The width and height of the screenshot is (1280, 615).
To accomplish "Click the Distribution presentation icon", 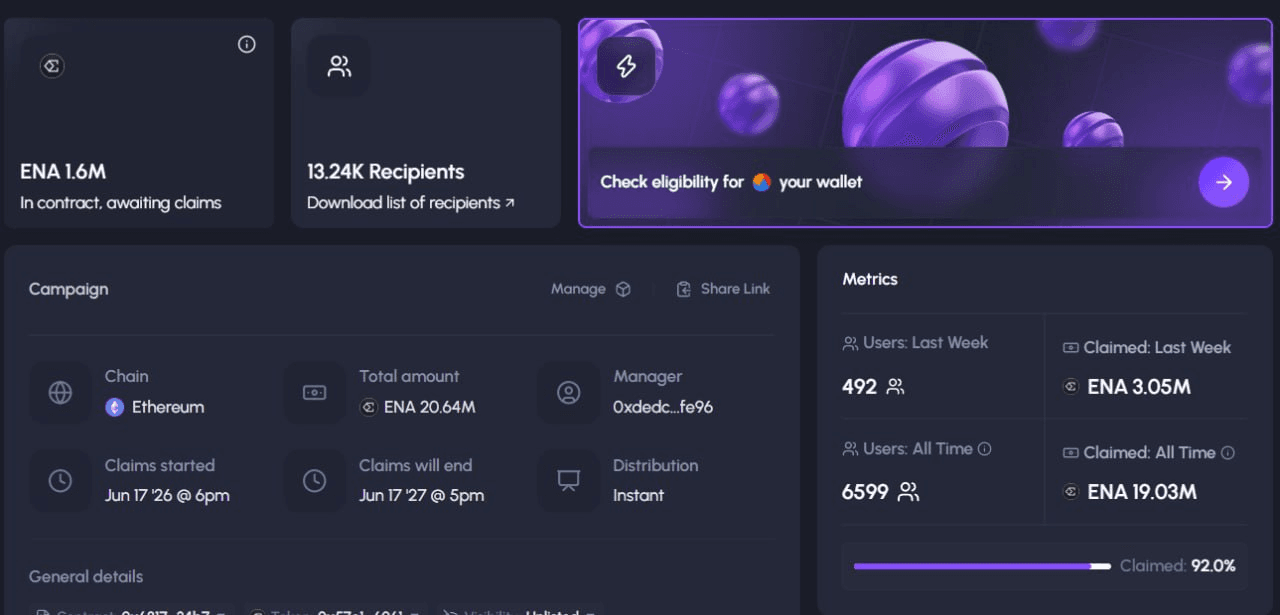I will [568, 481].
